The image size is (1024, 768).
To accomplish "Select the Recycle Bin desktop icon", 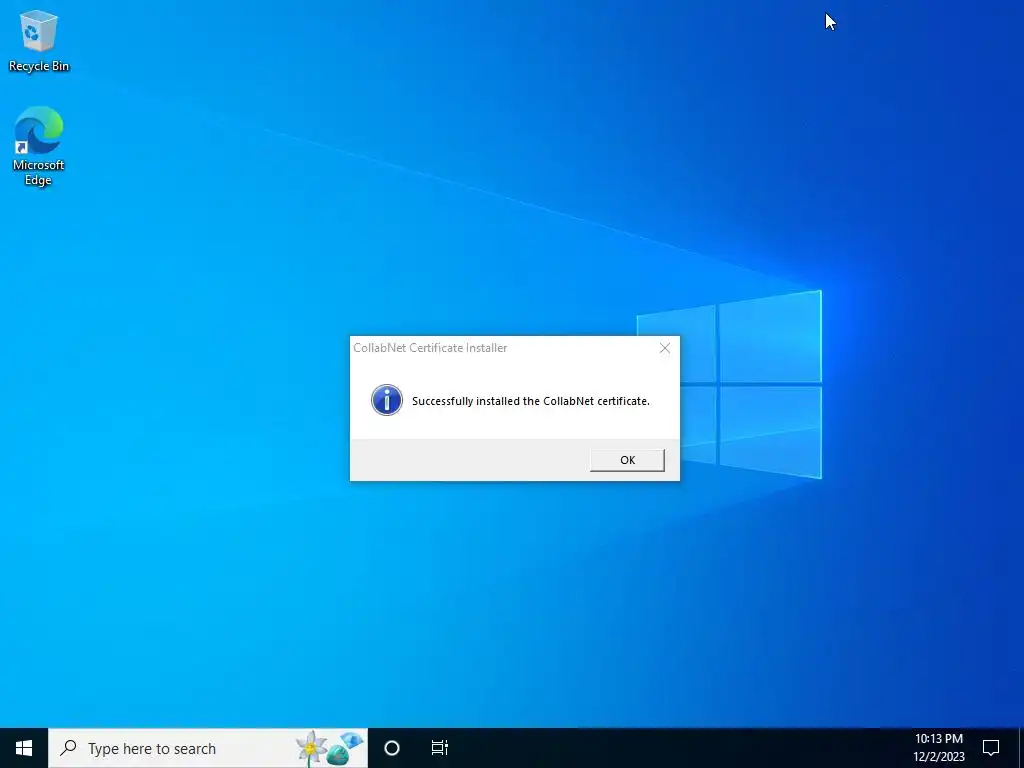I will (x=39, y=40).
